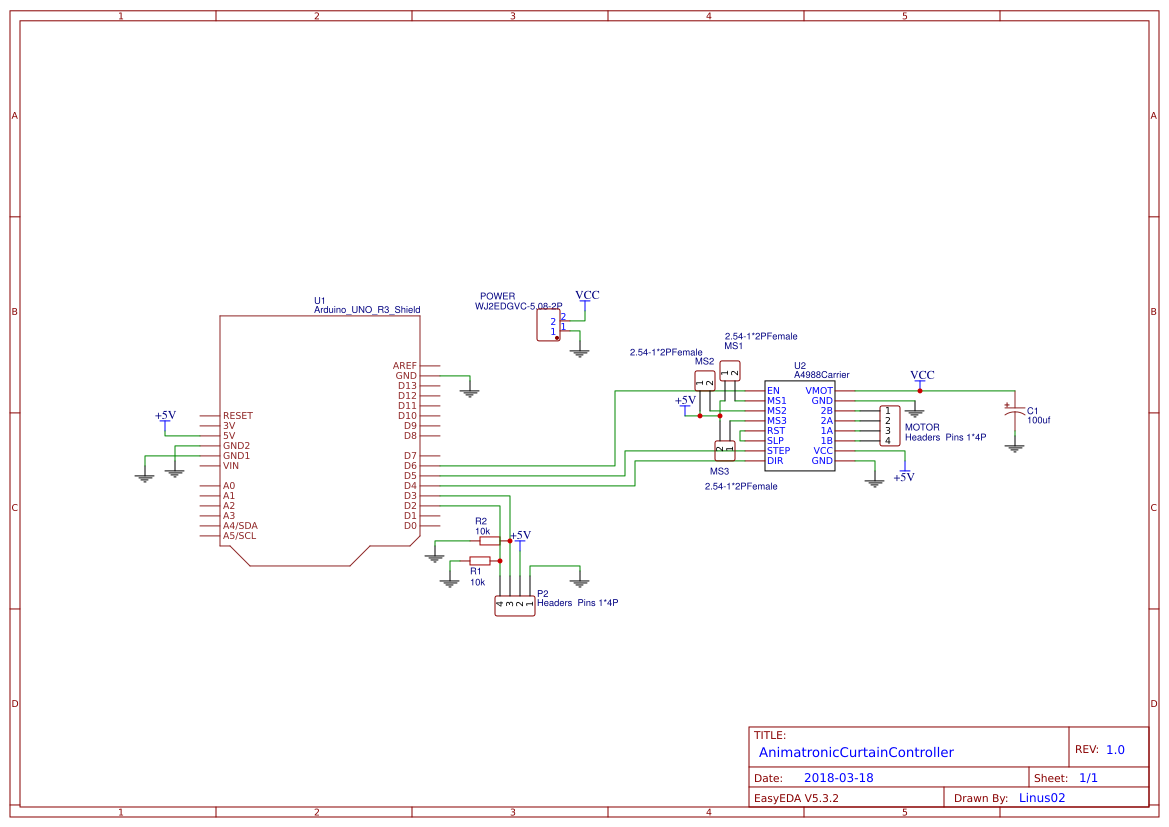Select the date field 2018-03-18
Image resolution: width=1169 pixels, height=827 pixels.
tap(838, 778)
